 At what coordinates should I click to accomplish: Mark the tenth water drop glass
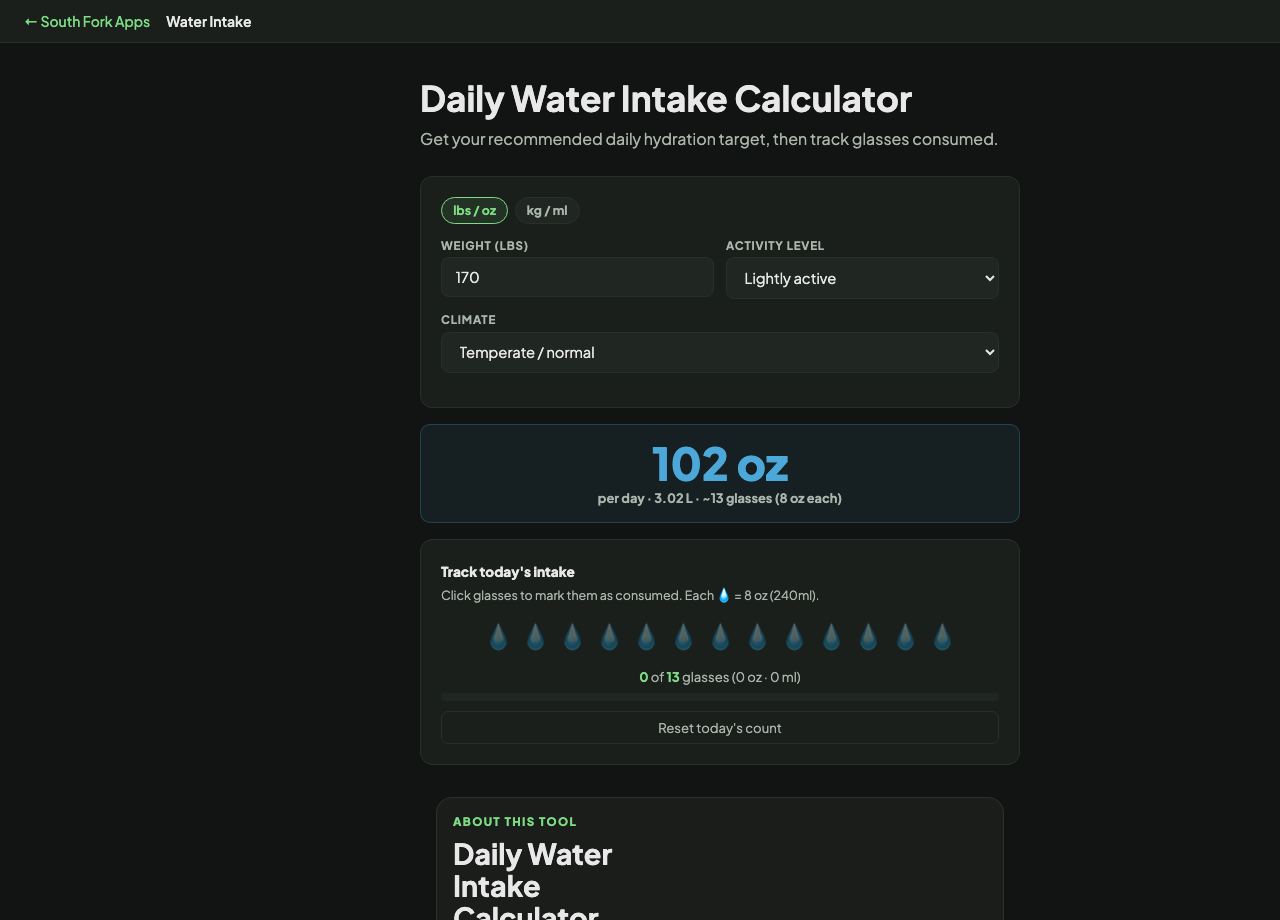[x=831, y=637]
